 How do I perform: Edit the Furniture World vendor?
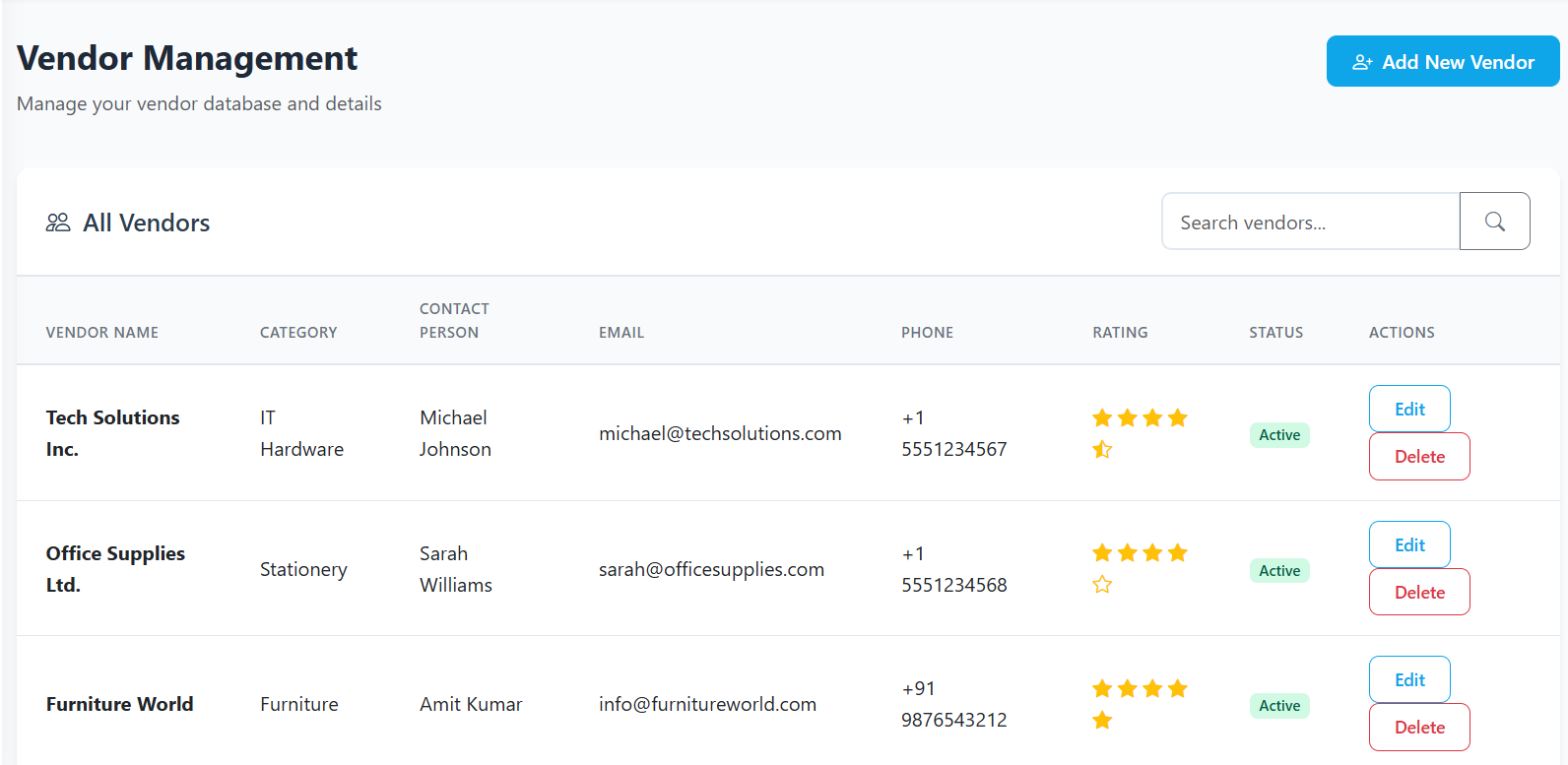pos(1409,679)
